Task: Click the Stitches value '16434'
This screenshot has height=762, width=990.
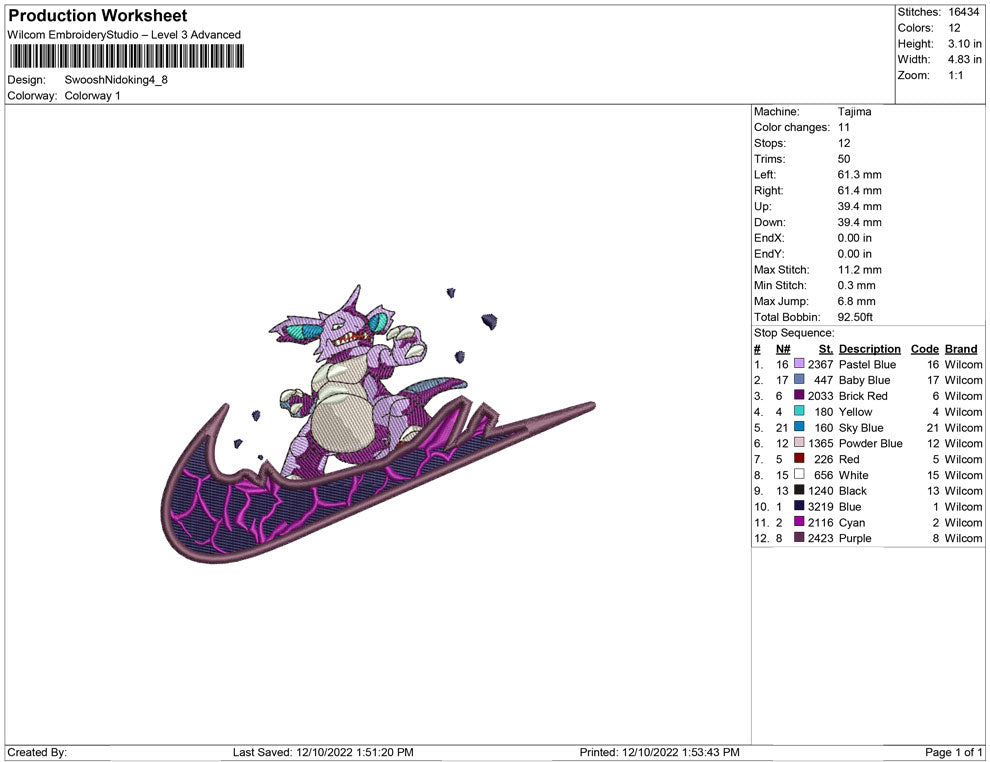Action: pos(963,12)
